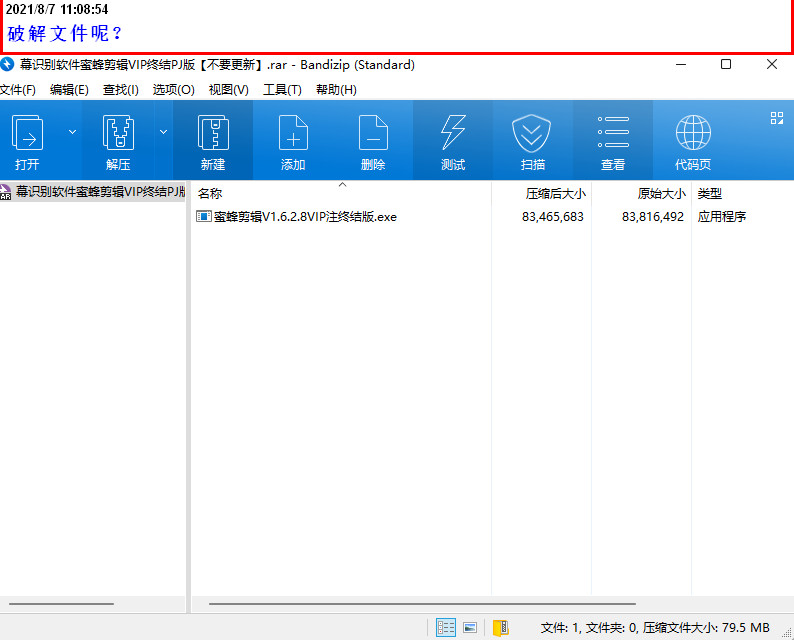This screenshot has width=794, height=640.
Task: Open the 工具(T) menu
Action: coord(282,90)
